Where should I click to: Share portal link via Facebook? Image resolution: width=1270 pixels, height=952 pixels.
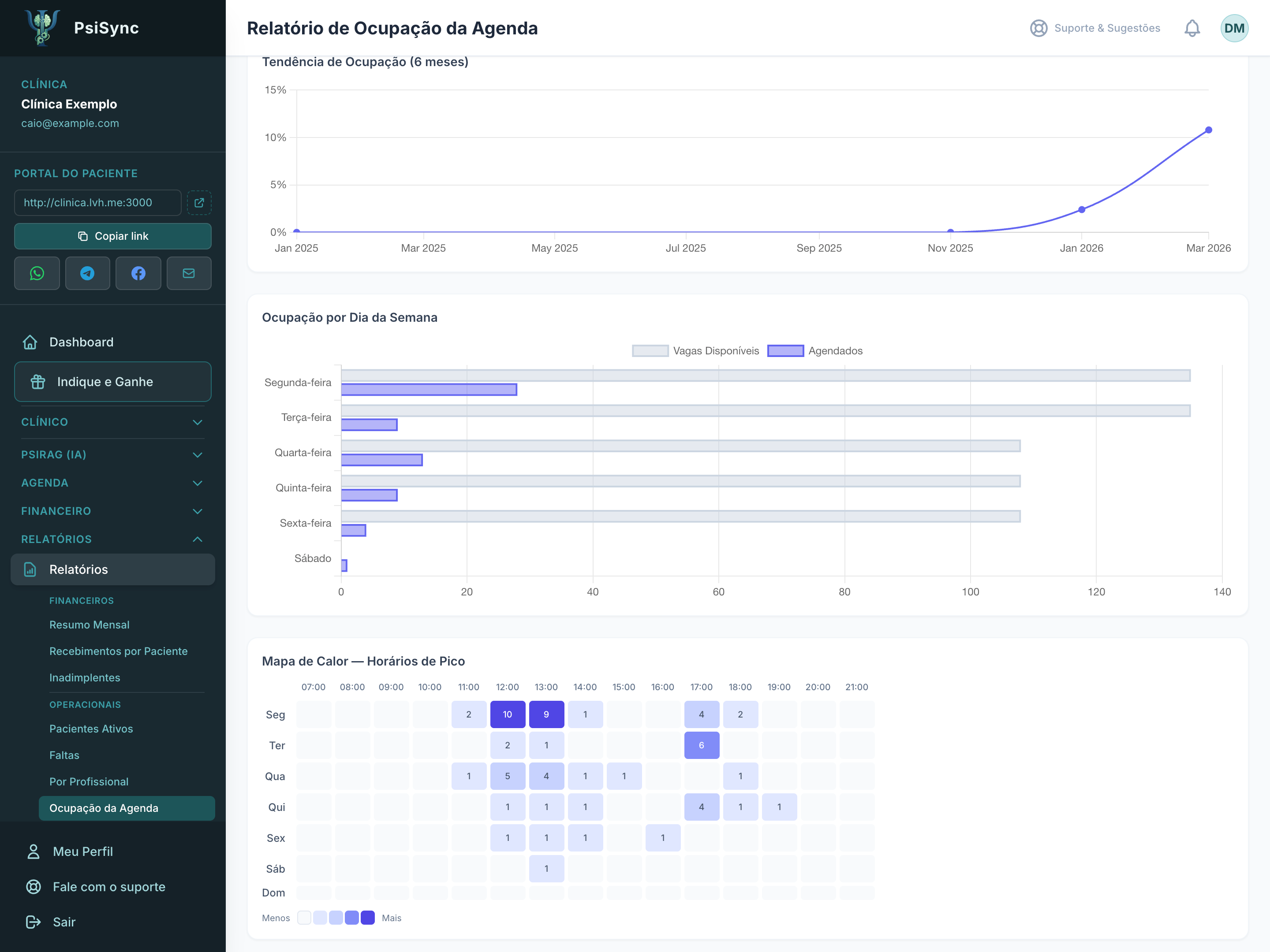[138, 273]
